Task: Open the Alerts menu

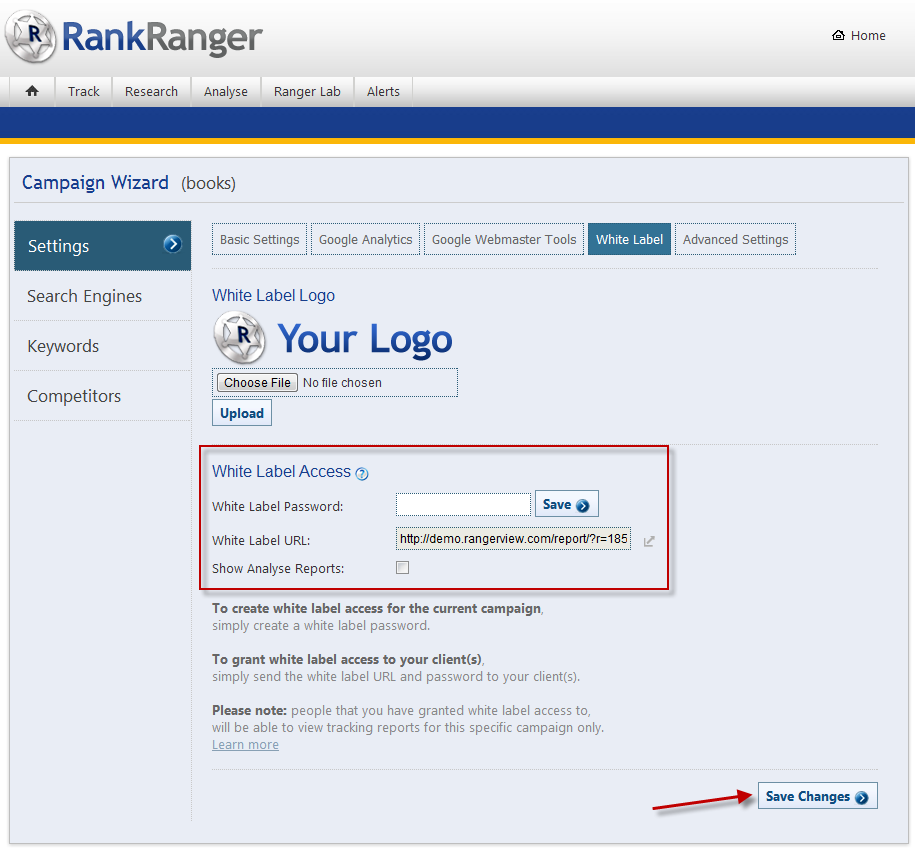Action: 383,92
